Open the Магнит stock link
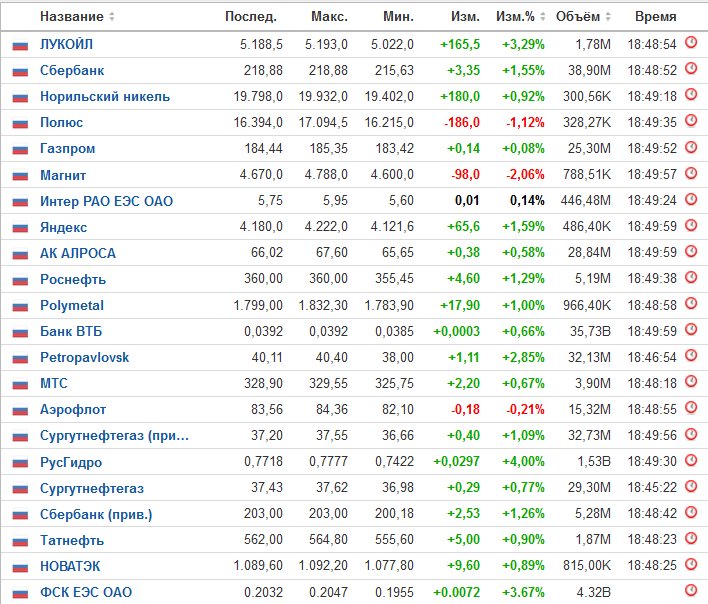This screenshot has width=708, height=604. tap(63, 175)
